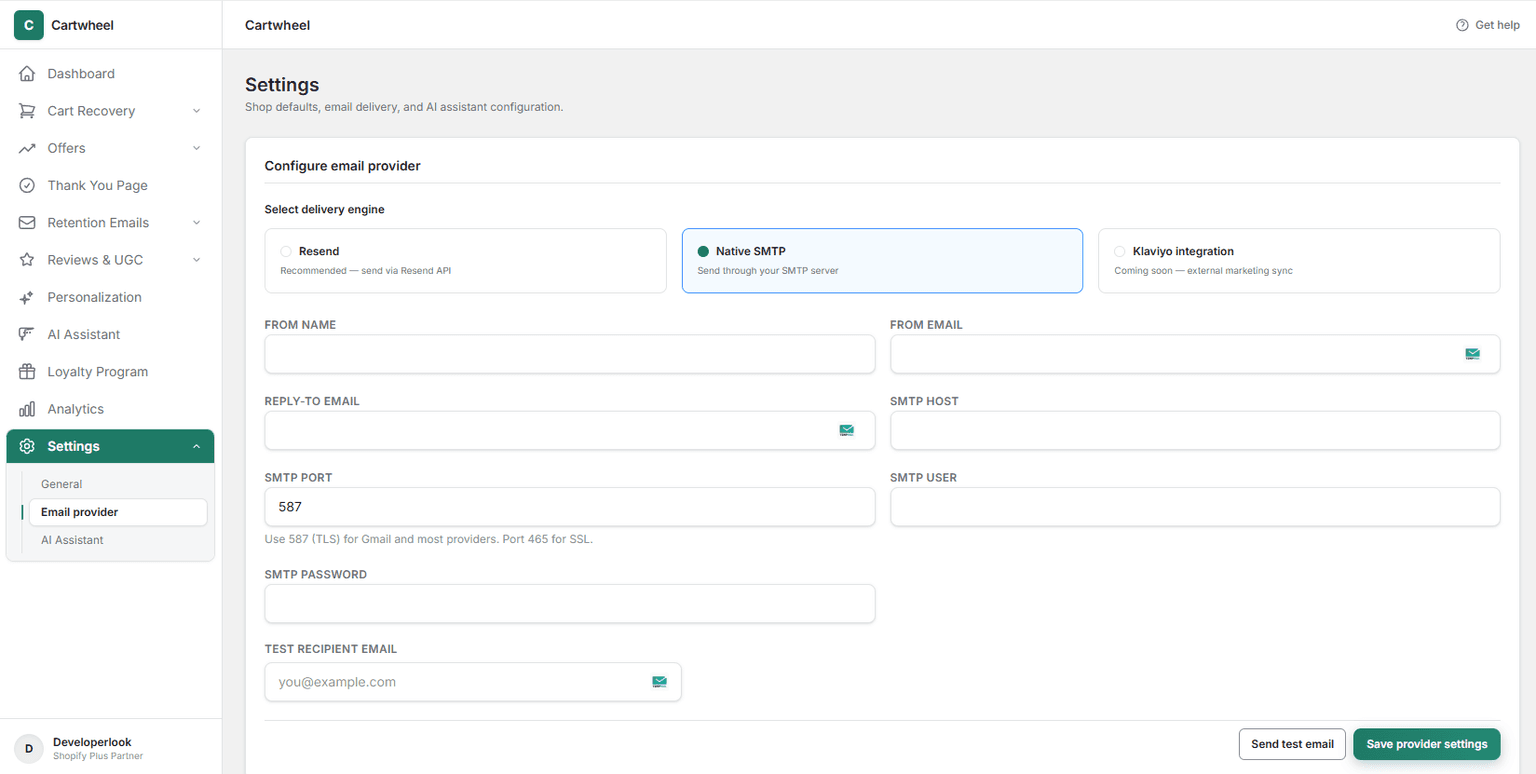Click the Cart Recovery cart icon
Image resolution: width=1536 pixels, height=774 pixels.
coord(27,111)
